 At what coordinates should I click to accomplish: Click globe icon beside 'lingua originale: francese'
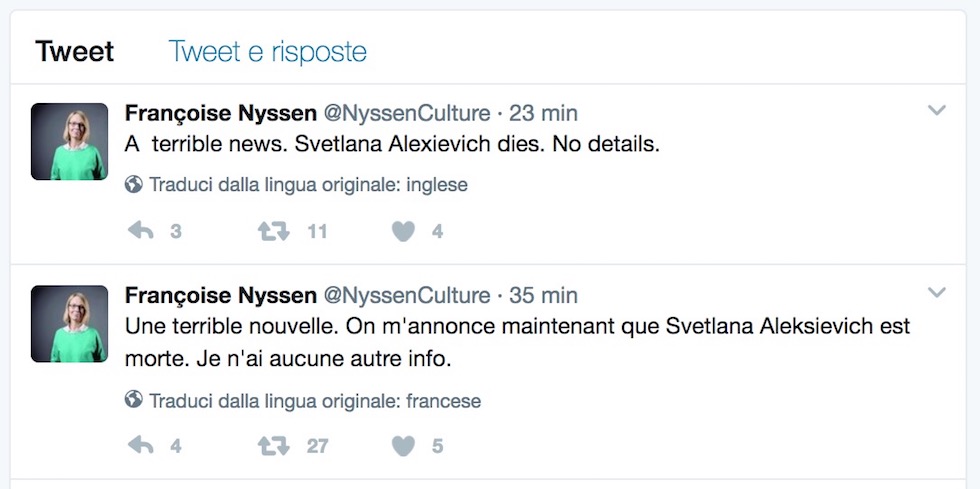coord(134,401)
